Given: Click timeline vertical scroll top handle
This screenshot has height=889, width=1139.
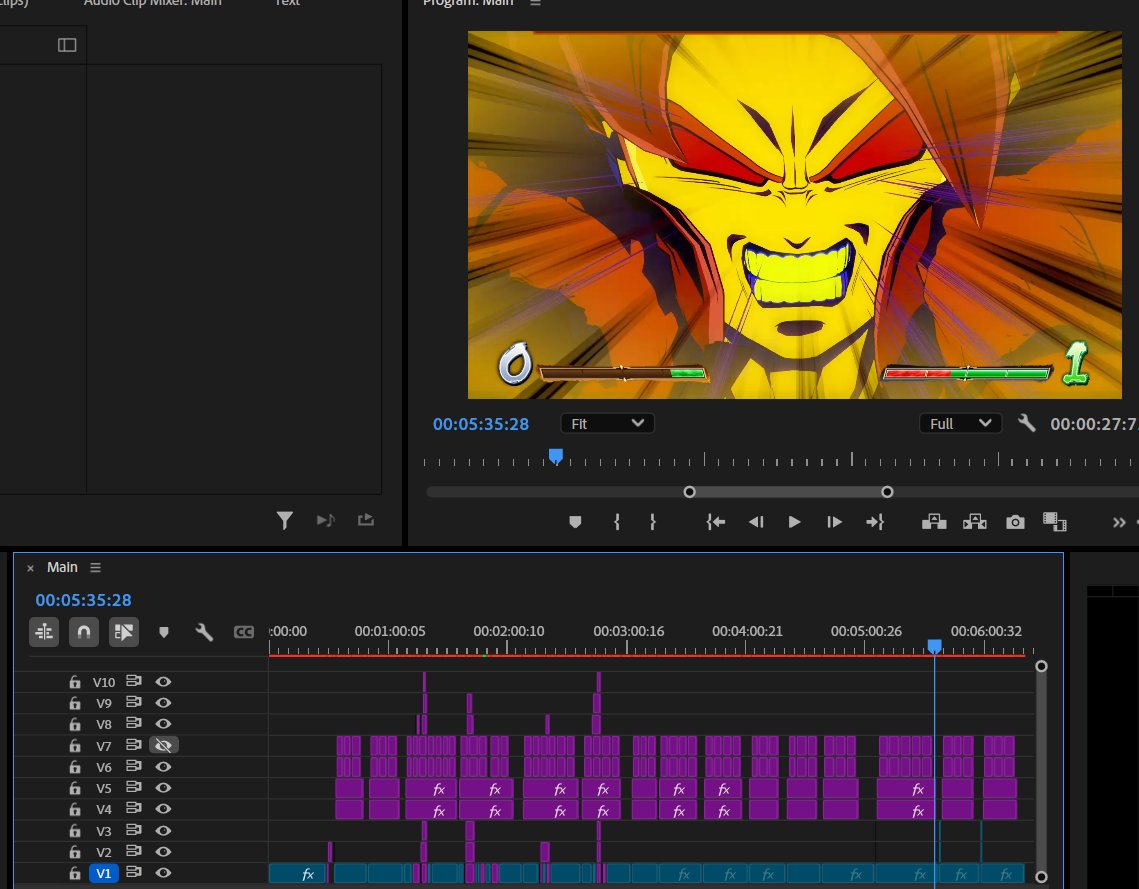Looking at the screenshot, I should 1041,666.
